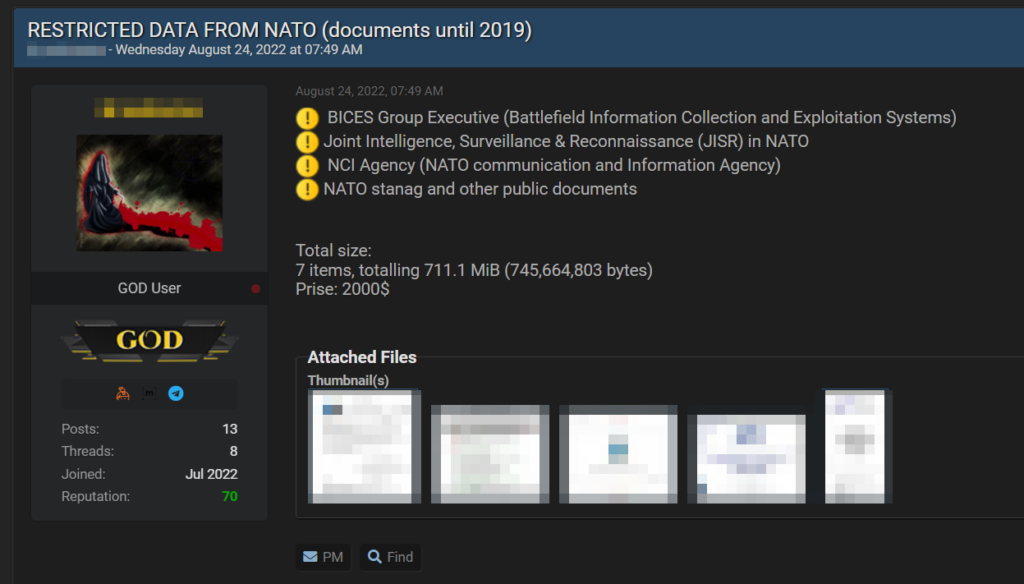This screenshot has height=584, width=1024.
Task: Send a PM to the poster
Action: (x=323, y=557)
